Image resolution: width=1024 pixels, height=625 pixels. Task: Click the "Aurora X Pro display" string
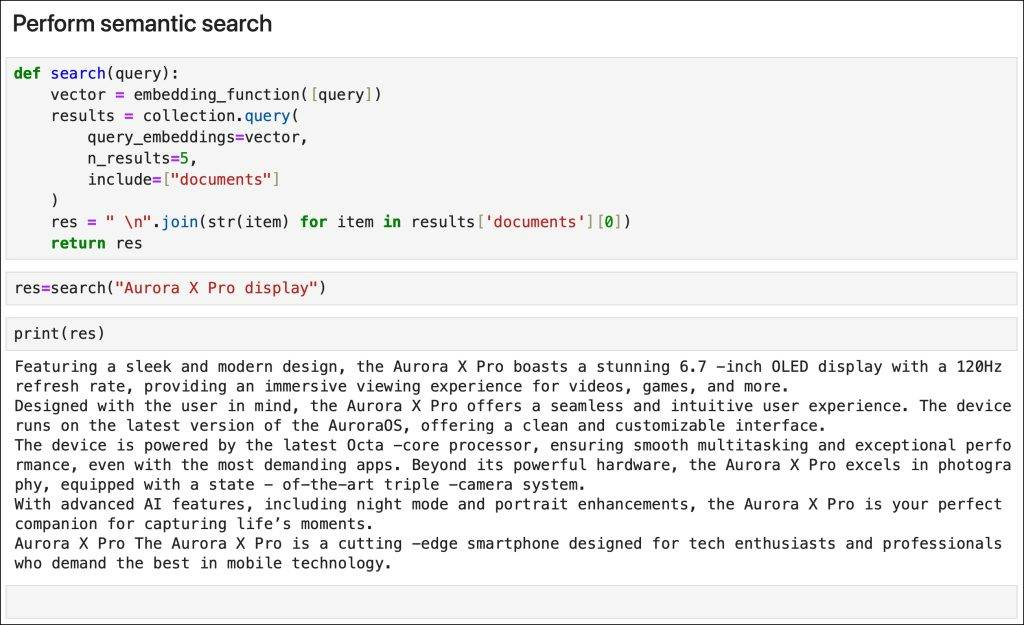216,289
